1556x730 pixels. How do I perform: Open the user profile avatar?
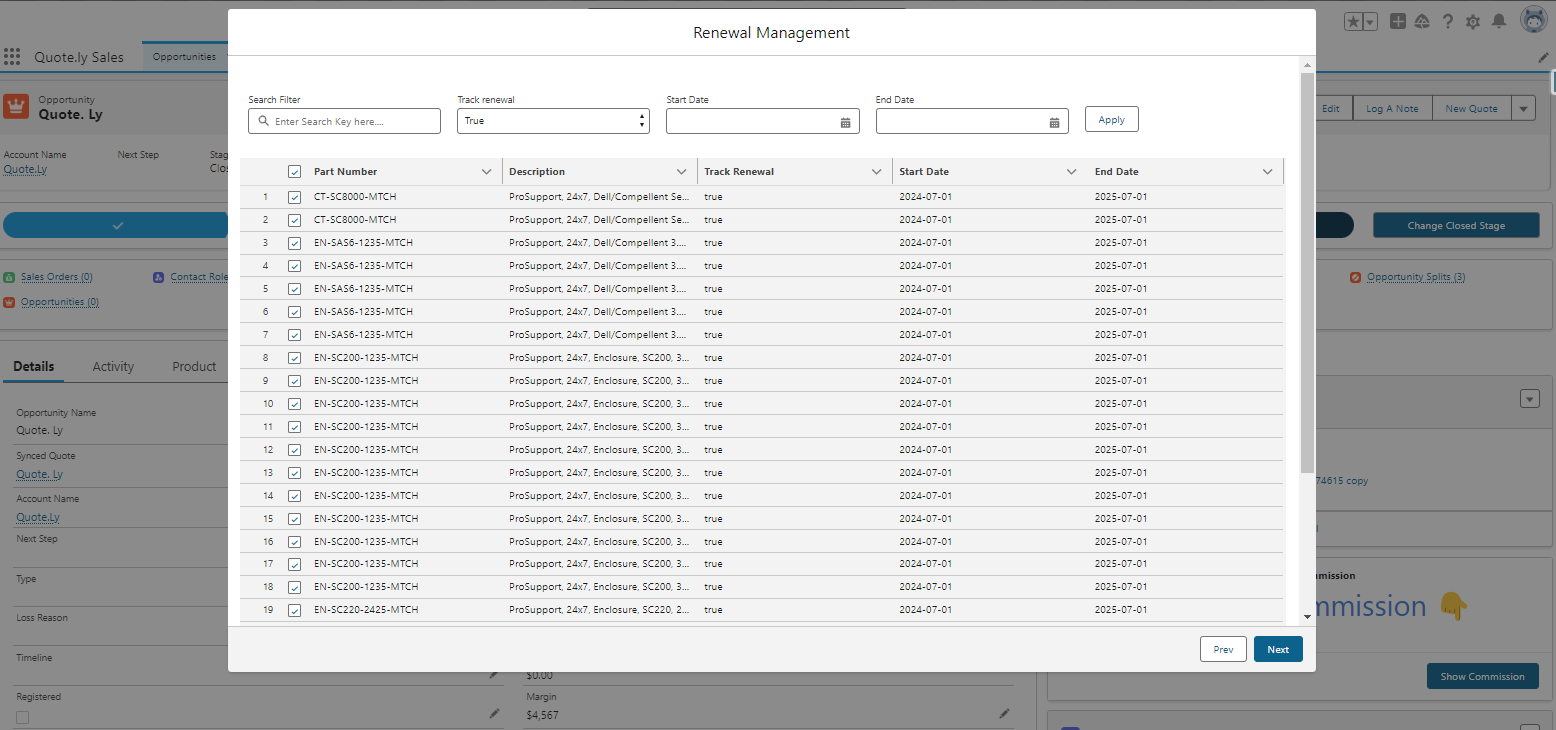[1534, 20]
